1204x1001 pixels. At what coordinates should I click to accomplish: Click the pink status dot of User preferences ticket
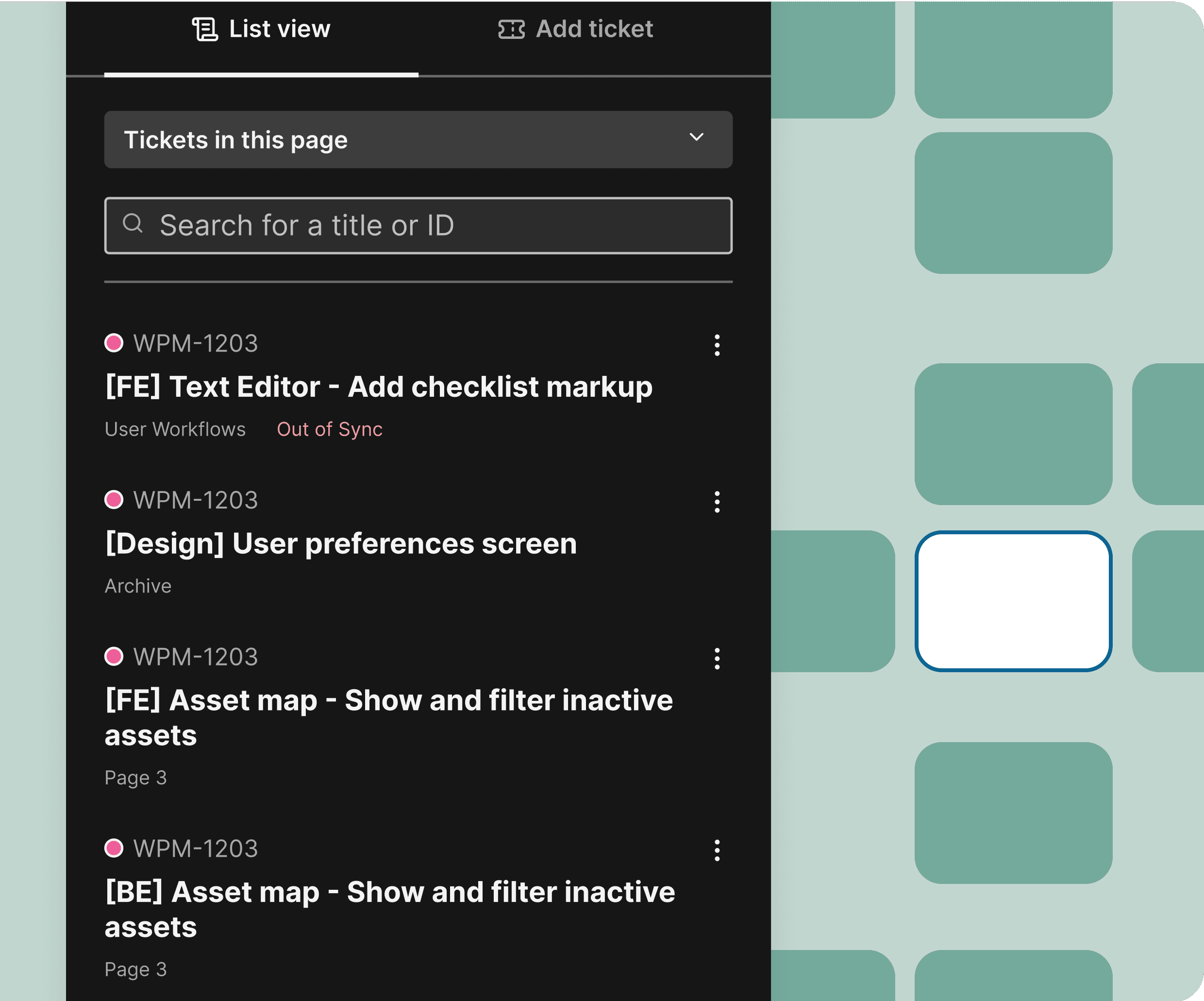click(114, 500)
